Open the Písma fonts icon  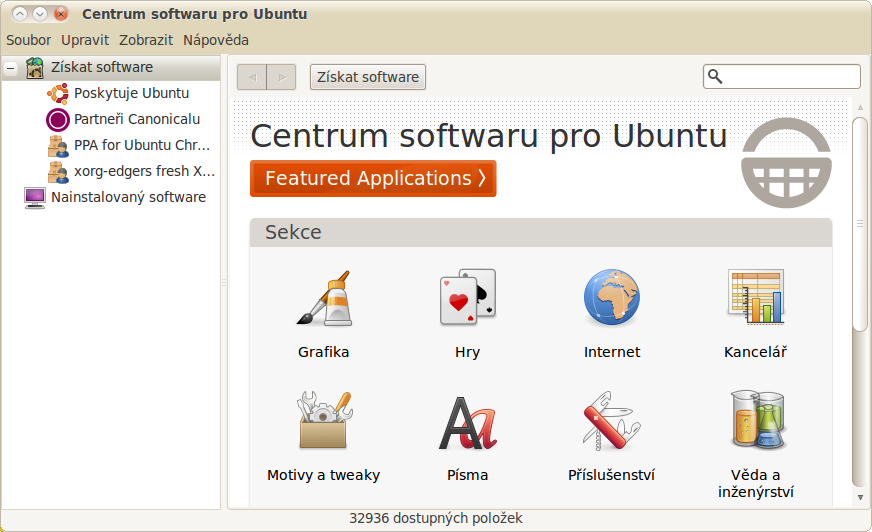click(467, 422)
